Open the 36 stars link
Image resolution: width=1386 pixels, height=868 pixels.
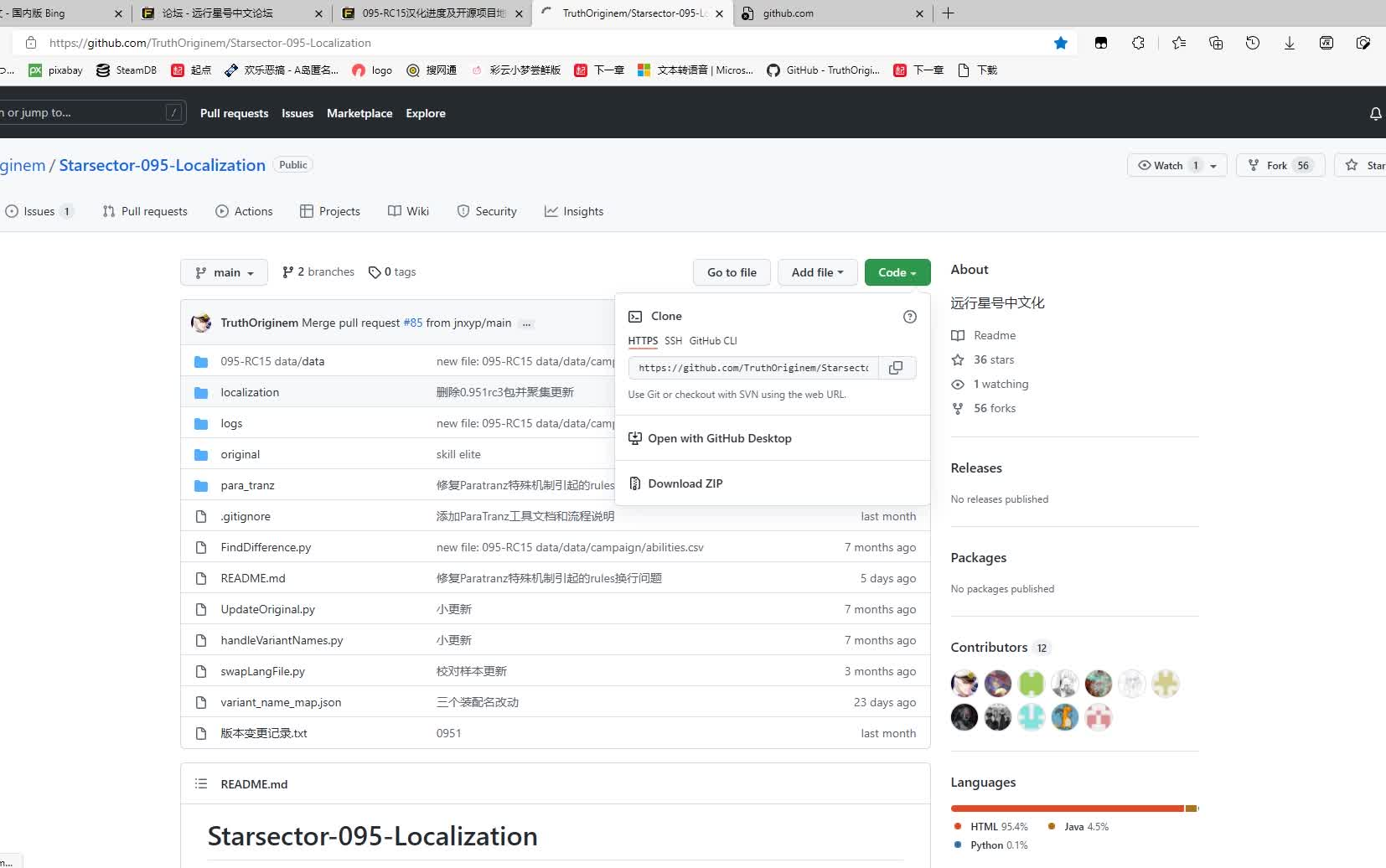pos(983,359)
